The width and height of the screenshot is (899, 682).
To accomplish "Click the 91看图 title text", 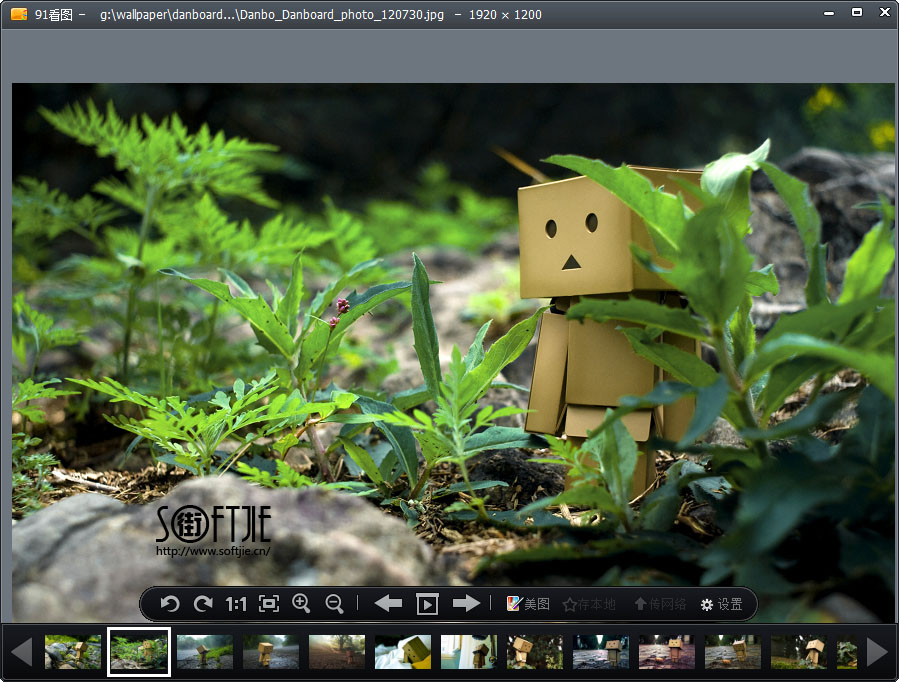I will click(54, 14).
